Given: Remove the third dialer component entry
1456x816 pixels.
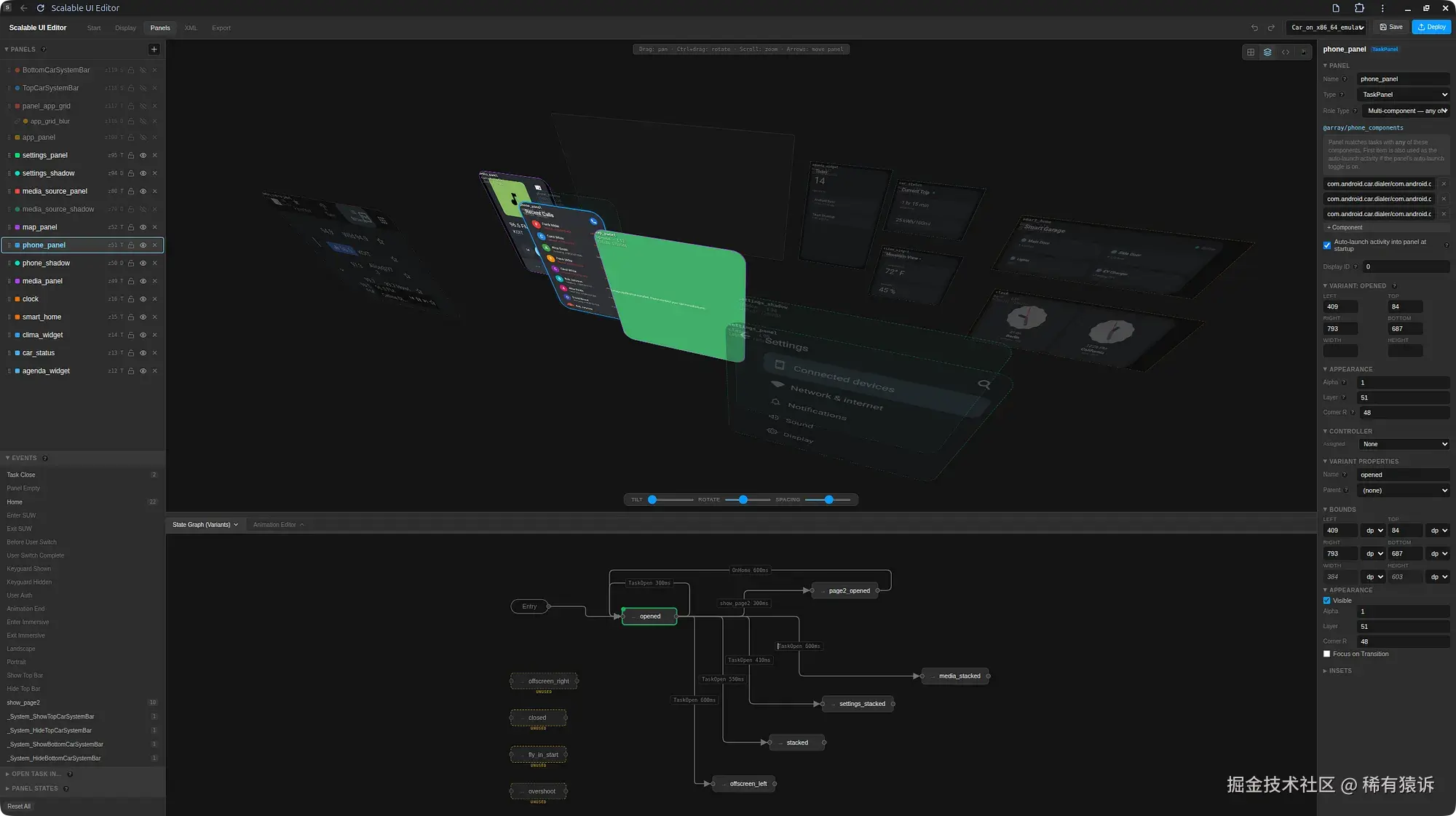Looking at the screenshot, I should [x=1444, y=214].
